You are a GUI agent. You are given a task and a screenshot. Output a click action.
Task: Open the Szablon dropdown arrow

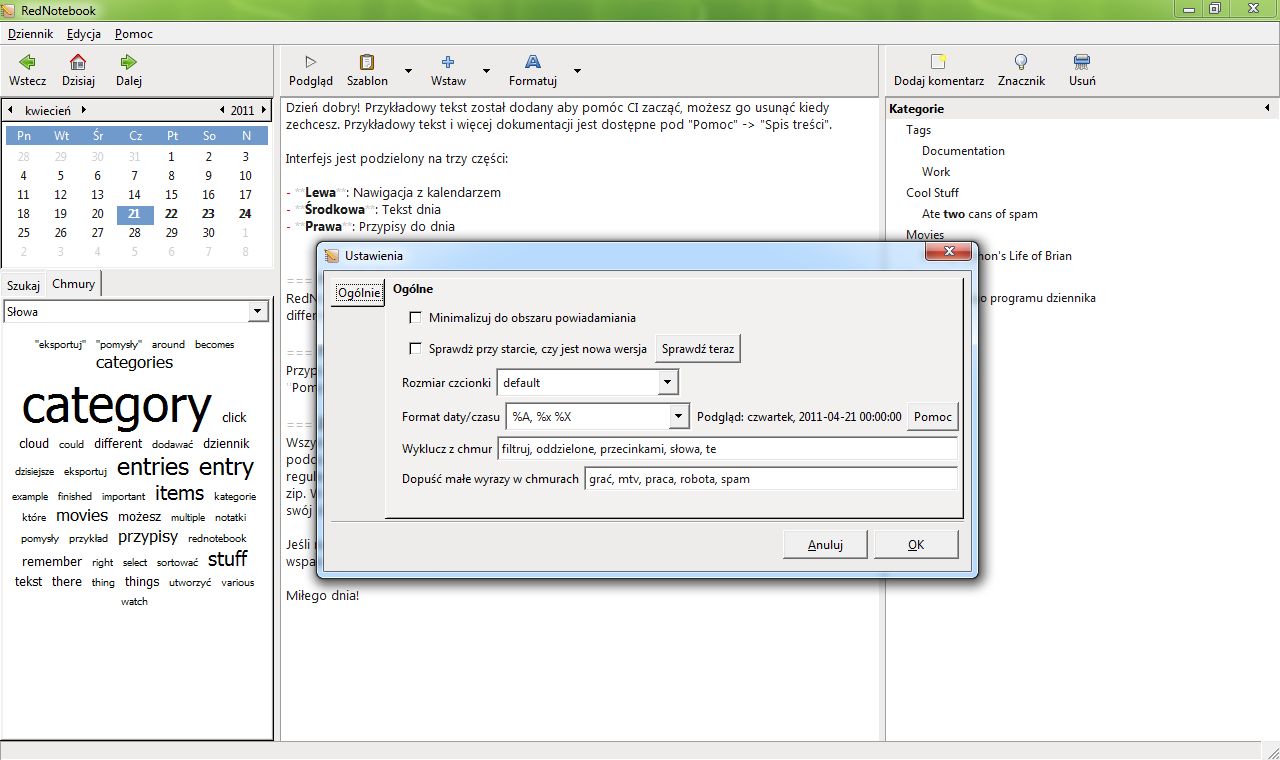[x=408, y=71]
